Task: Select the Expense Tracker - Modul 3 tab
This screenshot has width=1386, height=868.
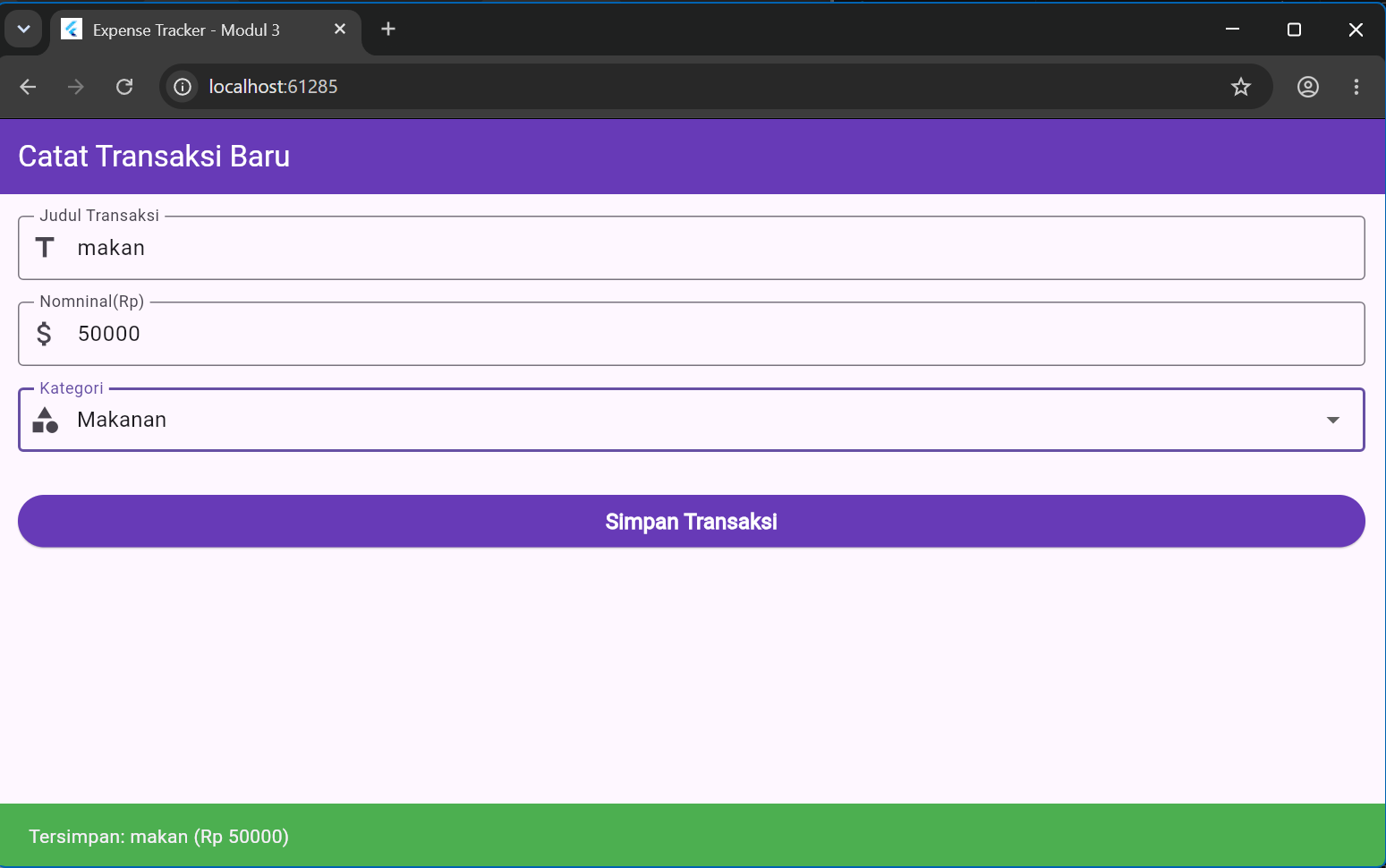Action: (x=206, y=30)
